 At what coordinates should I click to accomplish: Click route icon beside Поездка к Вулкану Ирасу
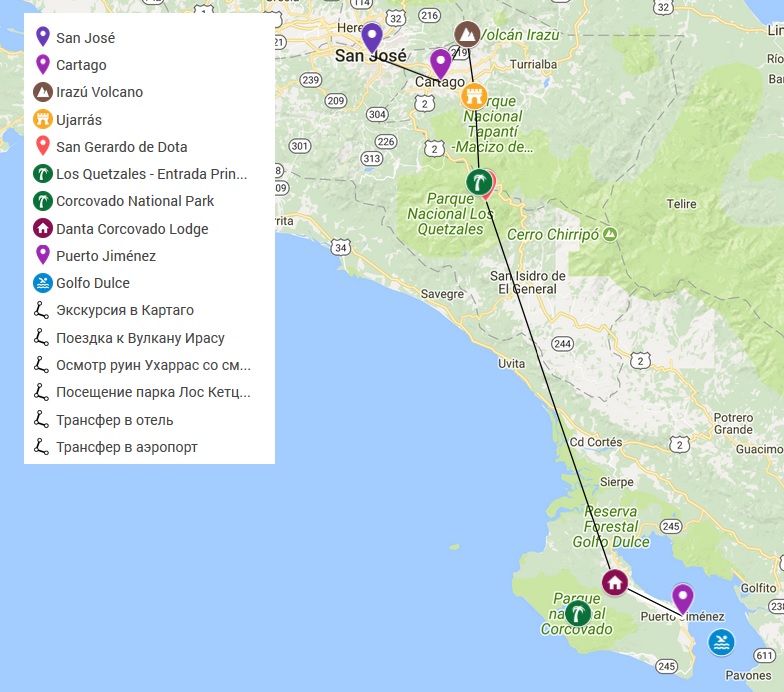(x=42, y=338)
